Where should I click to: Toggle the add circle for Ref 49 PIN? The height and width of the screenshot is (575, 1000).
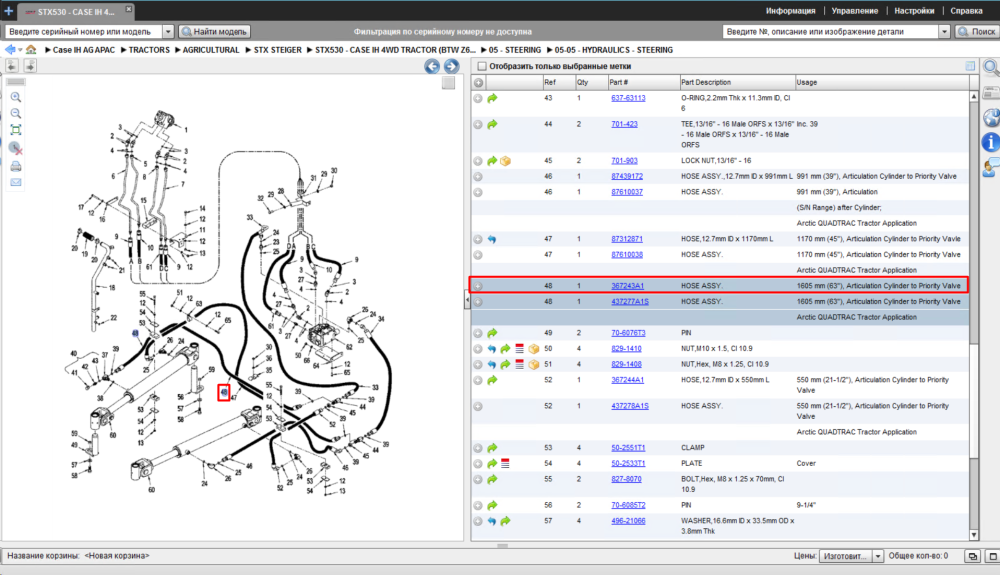pyautogui.click(x=478, y=333)
